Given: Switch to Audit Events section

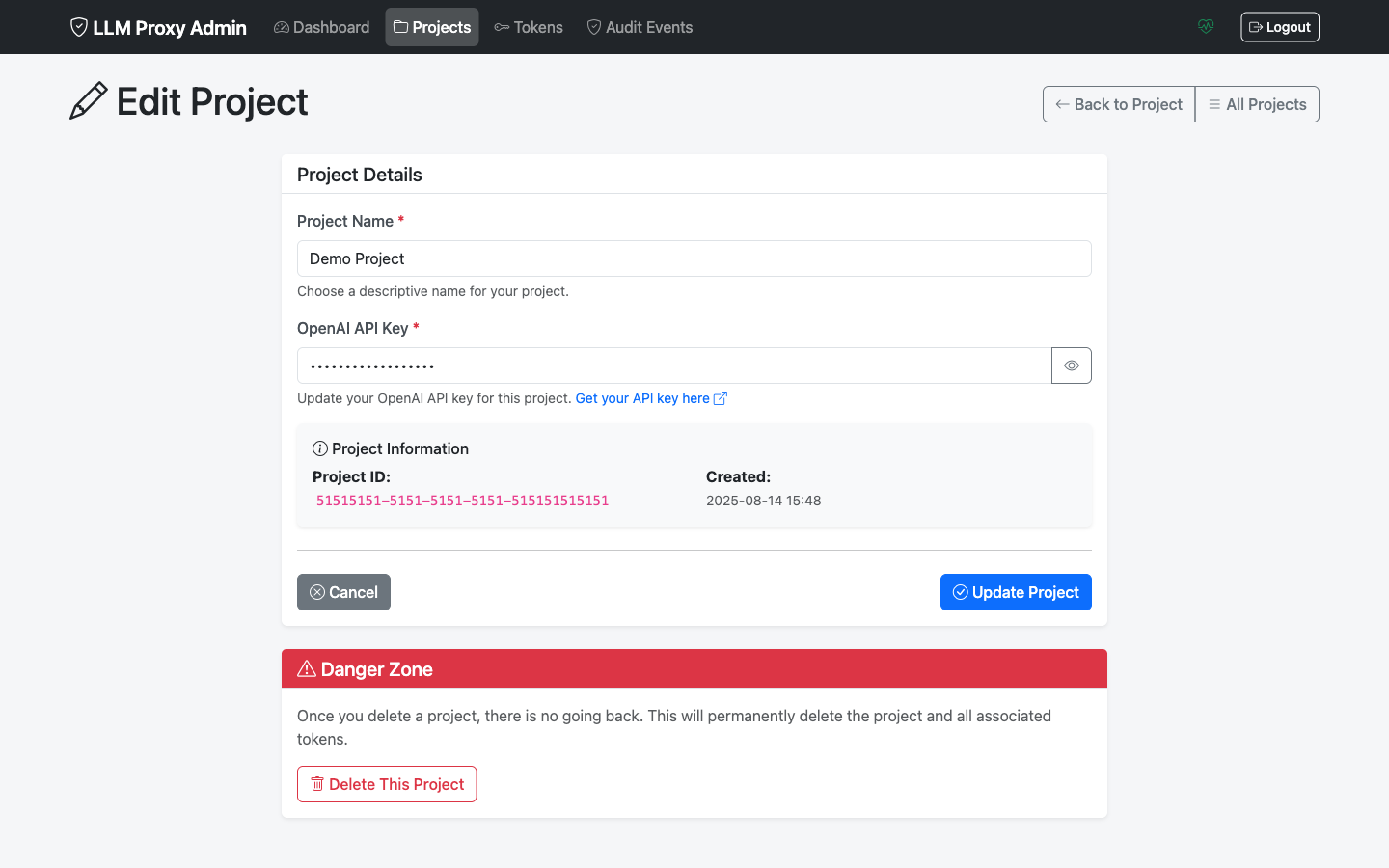Looking at the screenshot, I should tap(640, 27).
